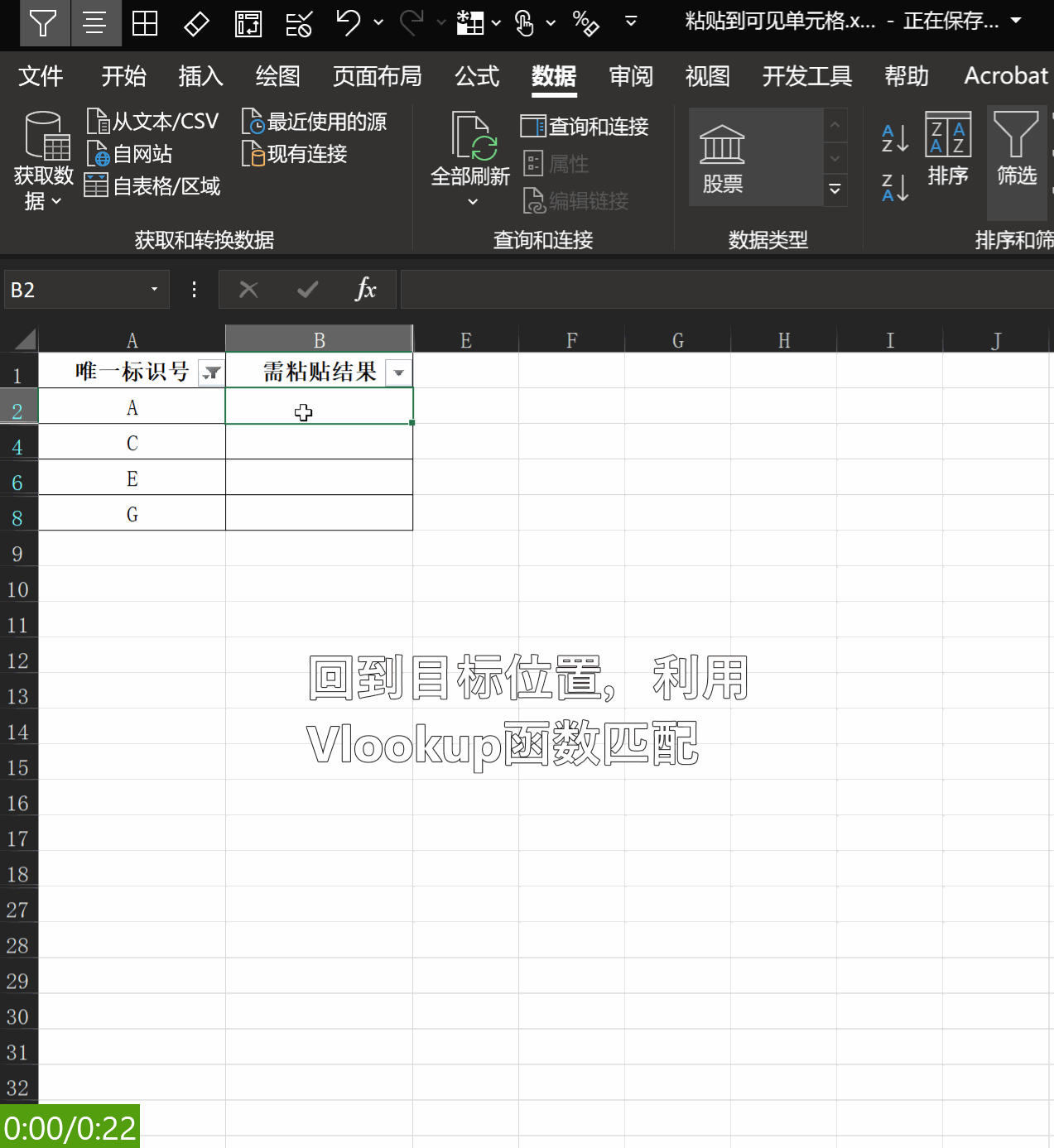Open the 开发工具 ribbon tab

pyautogui.click(x=806, y=76)
